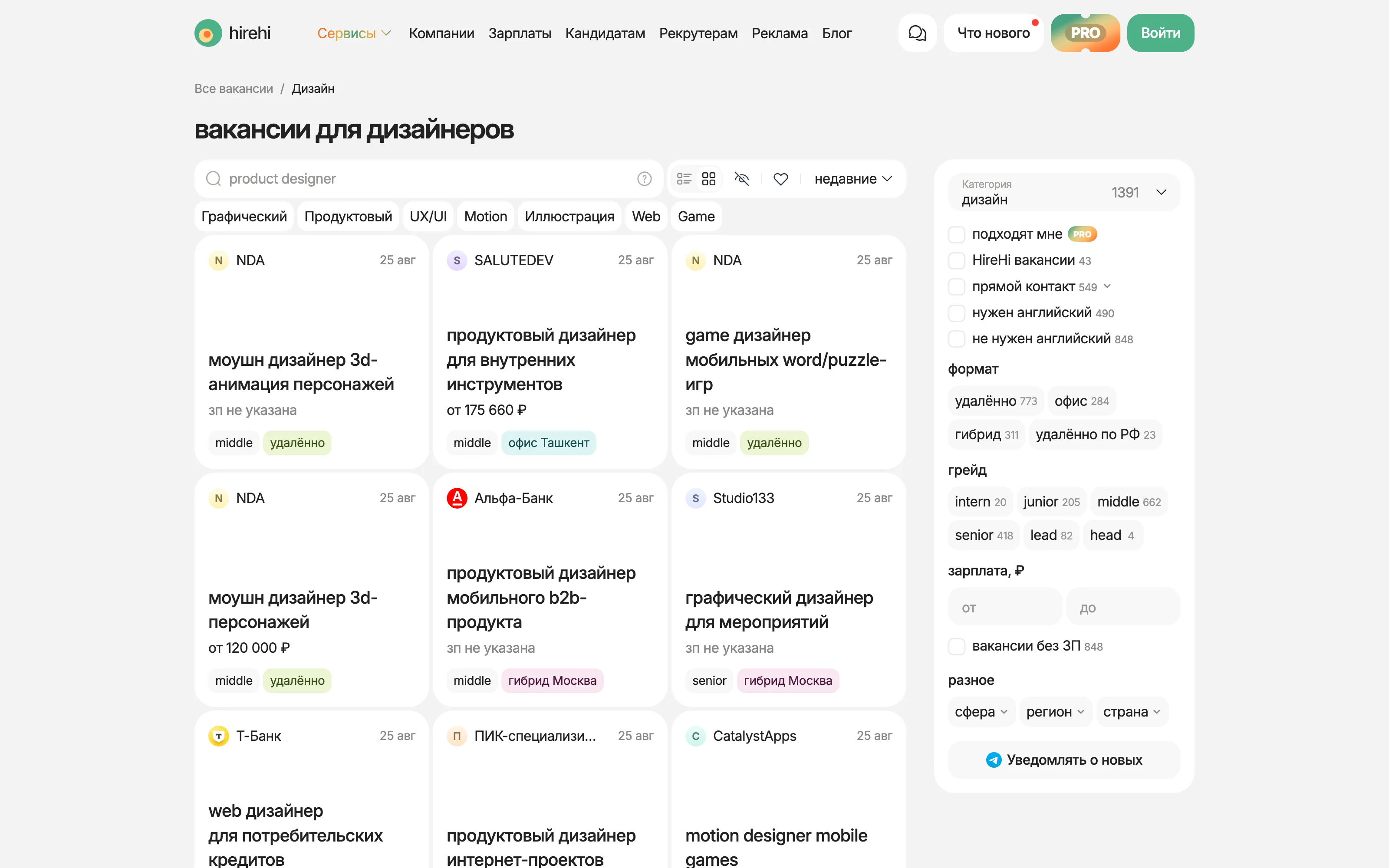This screenshot has height=868, width=1389.
Task: Select Графический tag filter
Action: click(x=244, y=217)
